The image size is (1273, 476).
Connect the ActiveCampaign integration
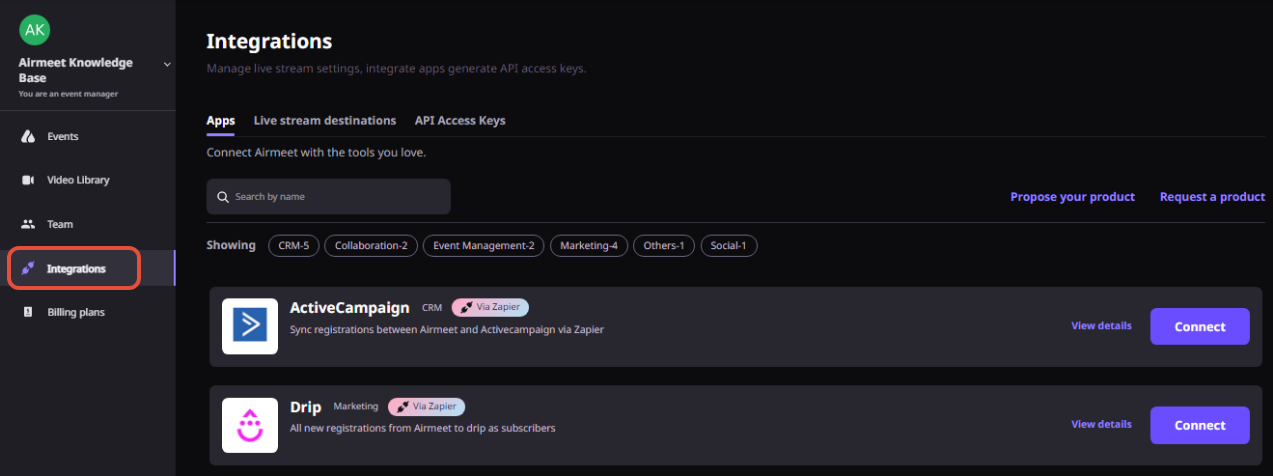click(x=1200, y=326)
